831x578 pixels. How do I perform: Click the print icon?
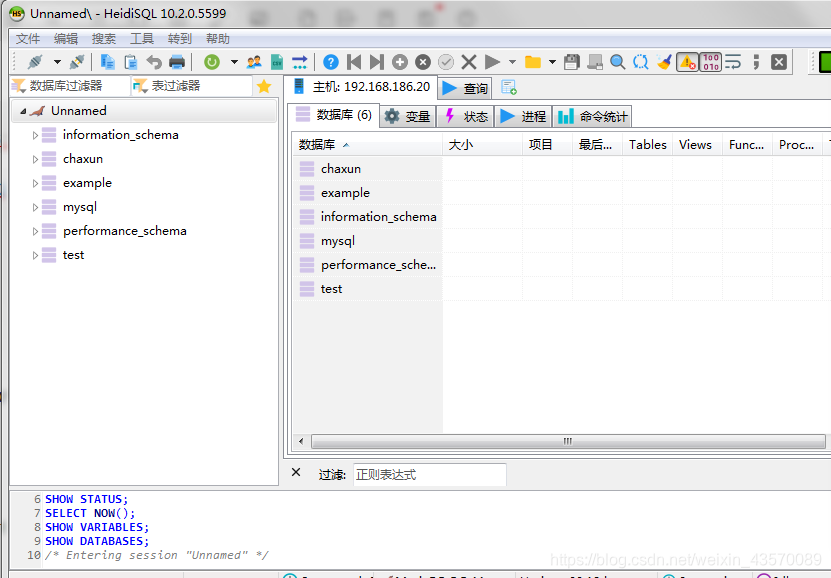pyautogui.click(x=176, y=62)
